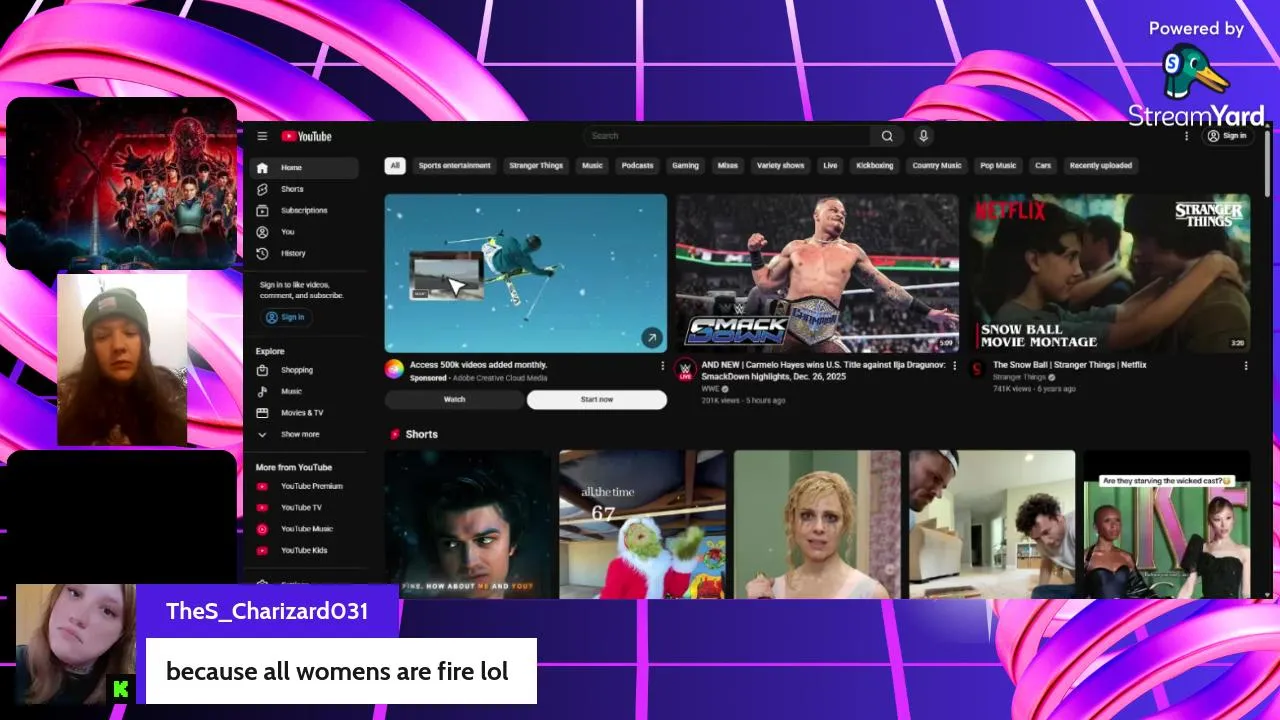Select the Live filter chip

(x=830, y=166)
